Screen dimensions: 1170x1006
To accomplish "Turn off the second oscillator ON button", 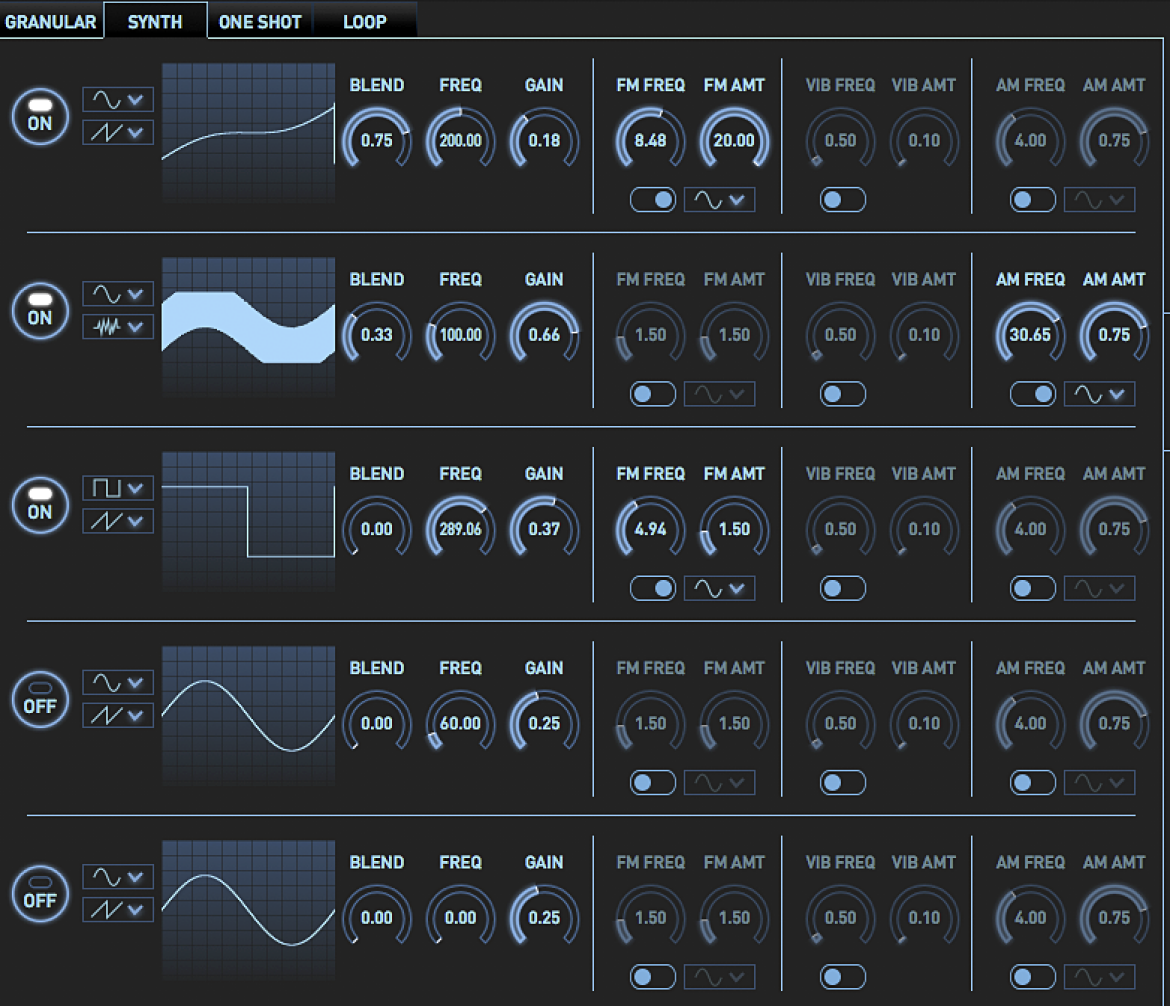I will (x=40, y=310).
